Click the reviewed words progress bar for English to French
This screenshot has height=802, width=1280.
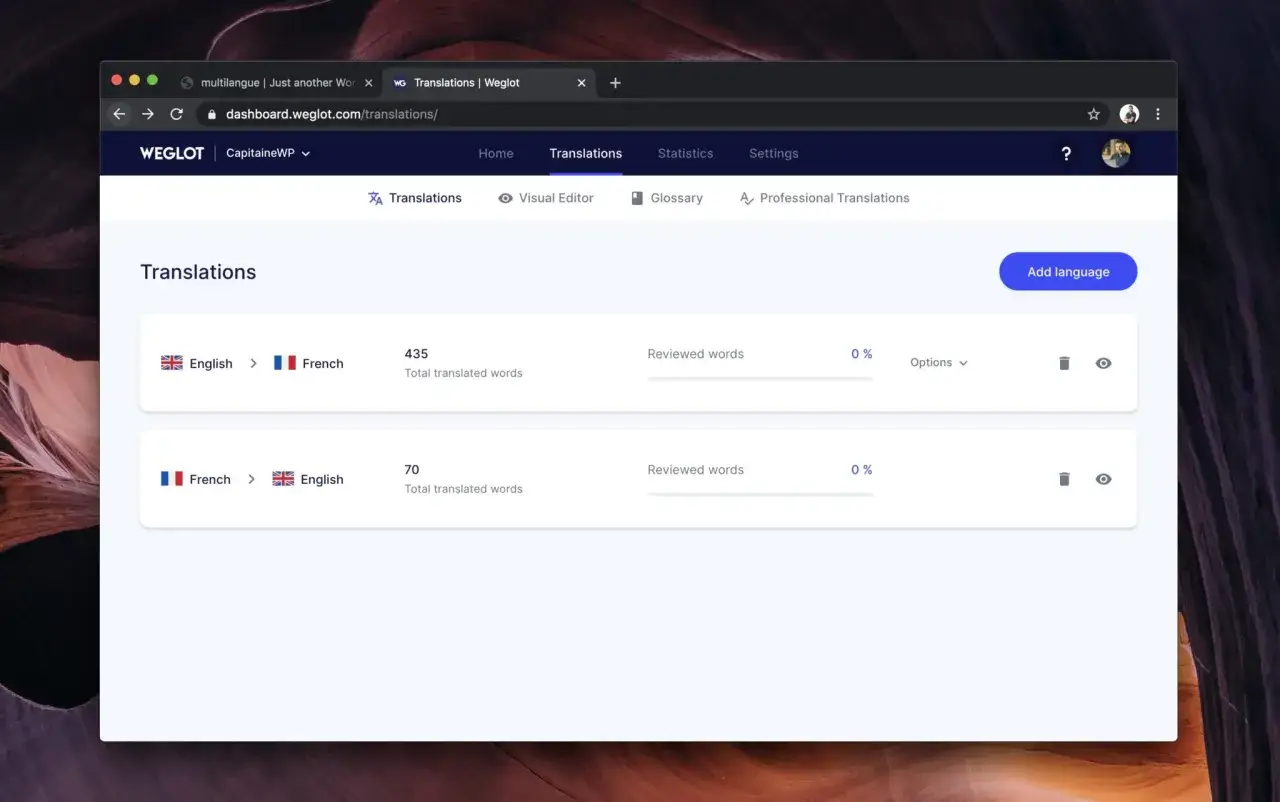[x=760, y=378]
